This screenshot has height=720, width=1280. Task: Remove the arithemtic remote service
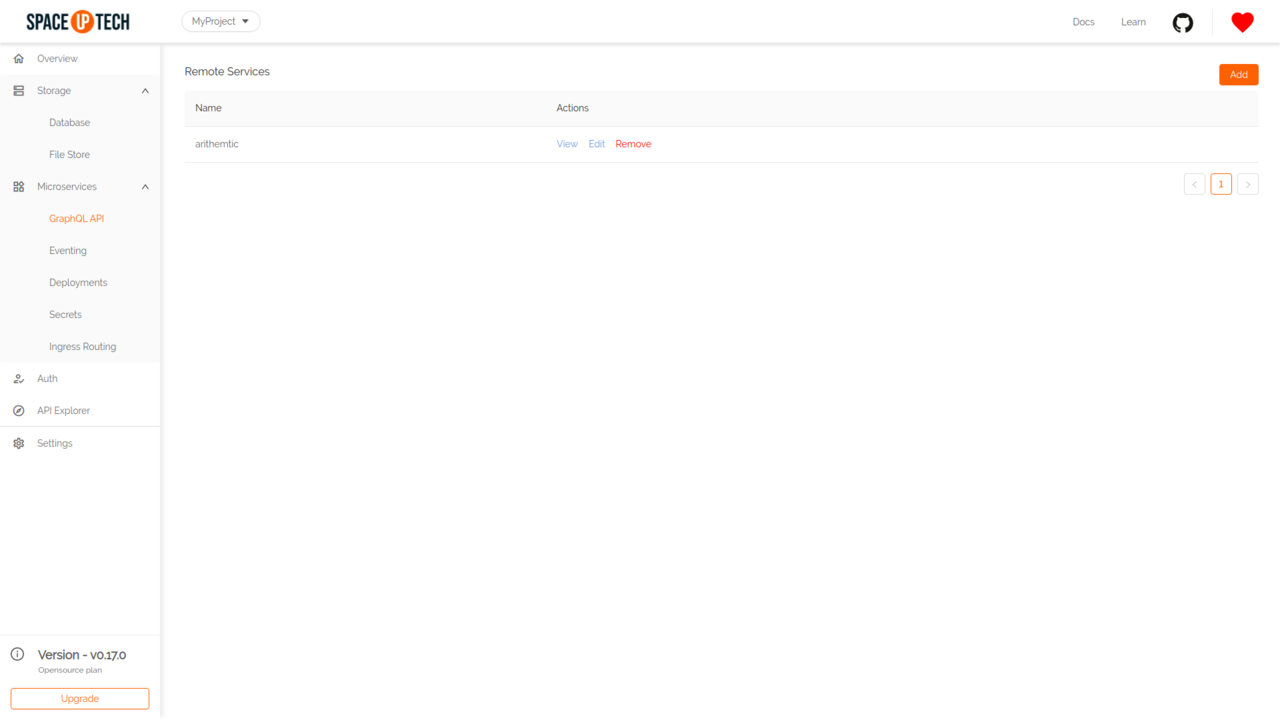[633, 144]
